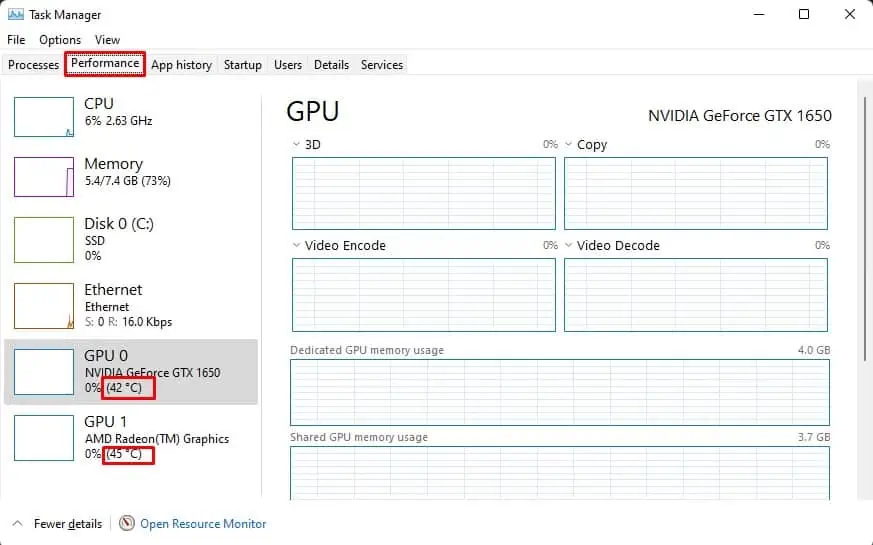Open the Video Encode graph dropdown
Viewport: 873px width, 545px height.
click(x=296, y=246)
